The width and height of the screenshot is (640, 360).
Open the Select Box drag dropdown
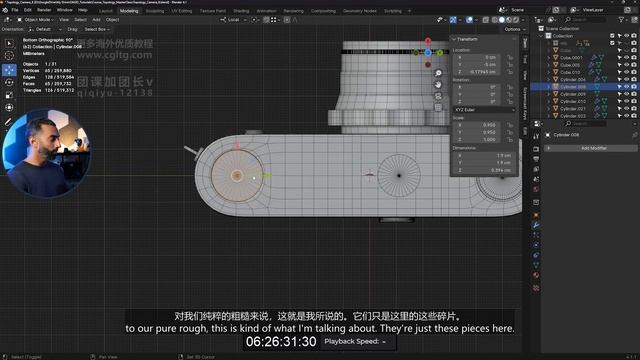pos(97,29)
